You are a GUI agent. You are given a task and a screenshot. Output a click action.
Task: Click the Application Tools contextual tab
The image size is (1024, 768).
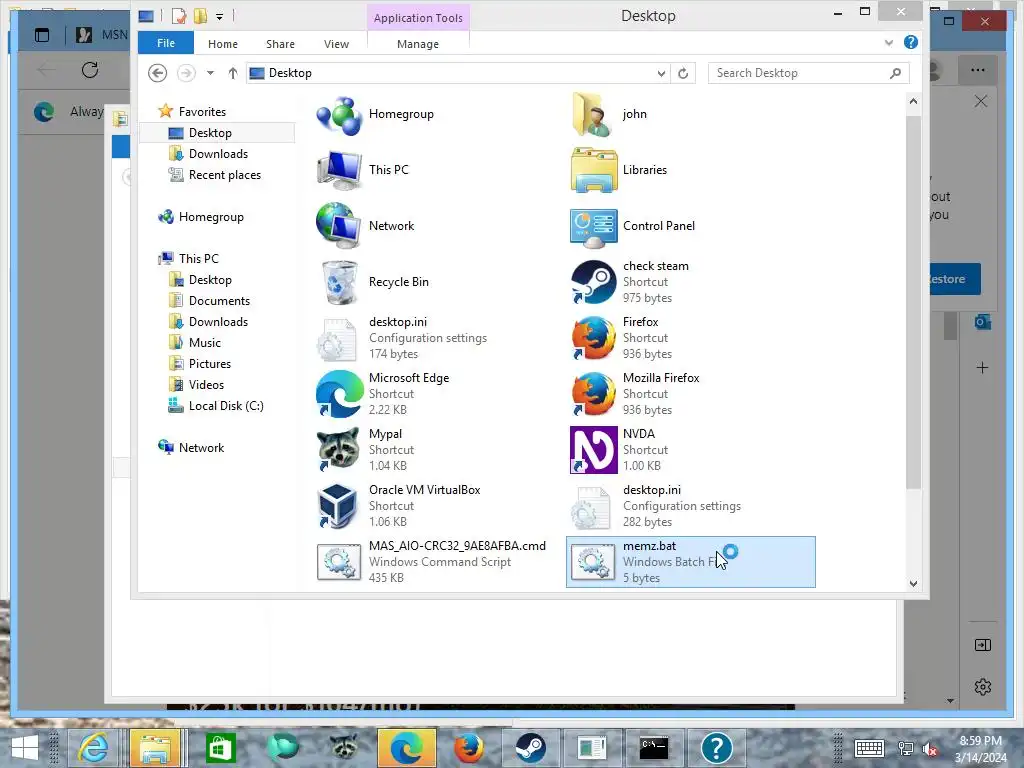(x=419, y=18)
